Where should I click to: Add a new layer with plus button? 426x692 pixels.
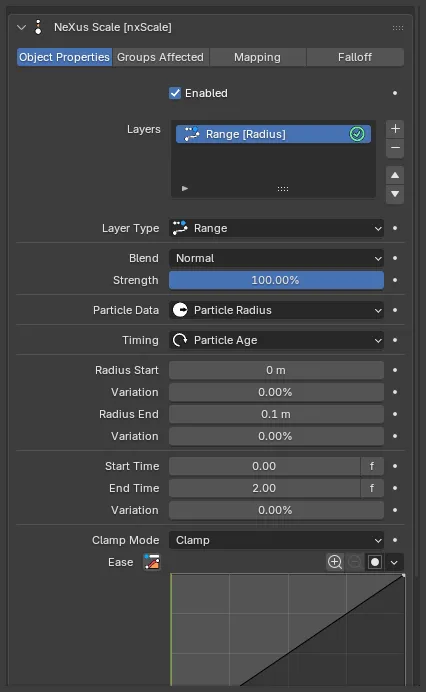tap(395, 129)
